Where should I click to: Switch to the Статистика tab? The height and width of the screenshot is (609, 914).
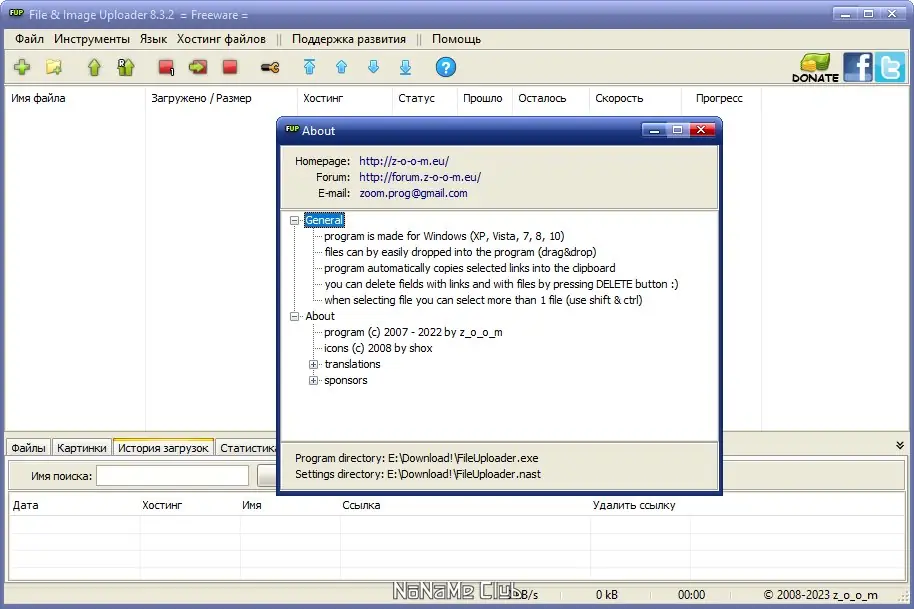(247, 448)
